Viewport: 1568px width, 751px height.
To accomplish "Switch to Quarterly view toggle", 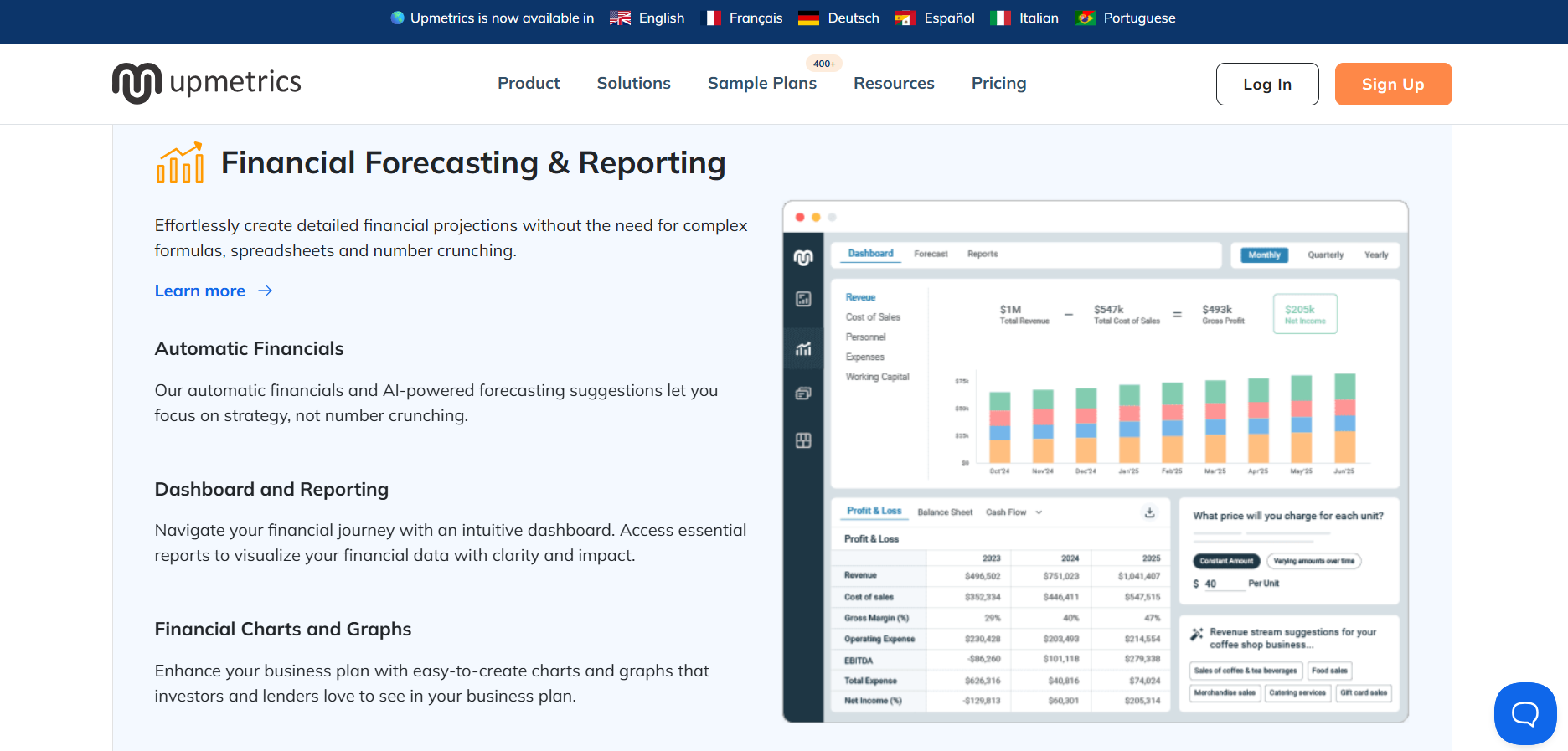I will (1325, 255).
